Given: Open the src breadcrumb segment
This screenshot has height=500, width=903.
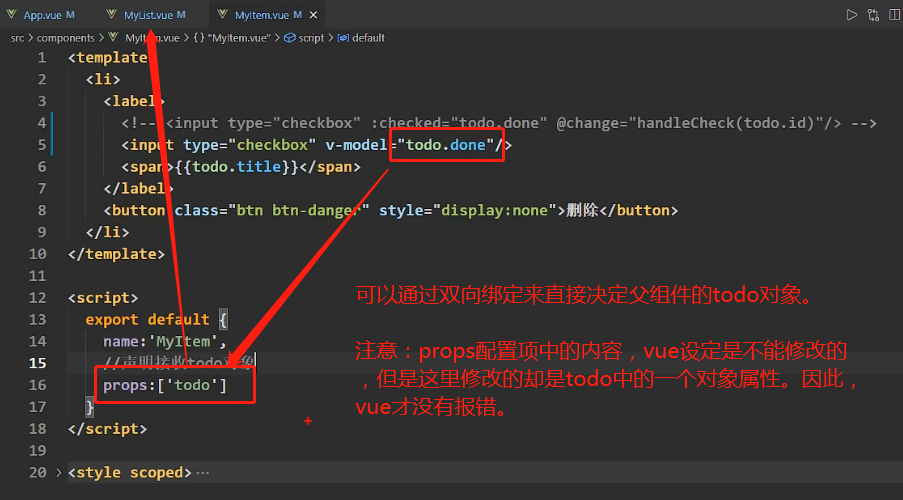Looking at the screenshot, I should click(17, 38).
